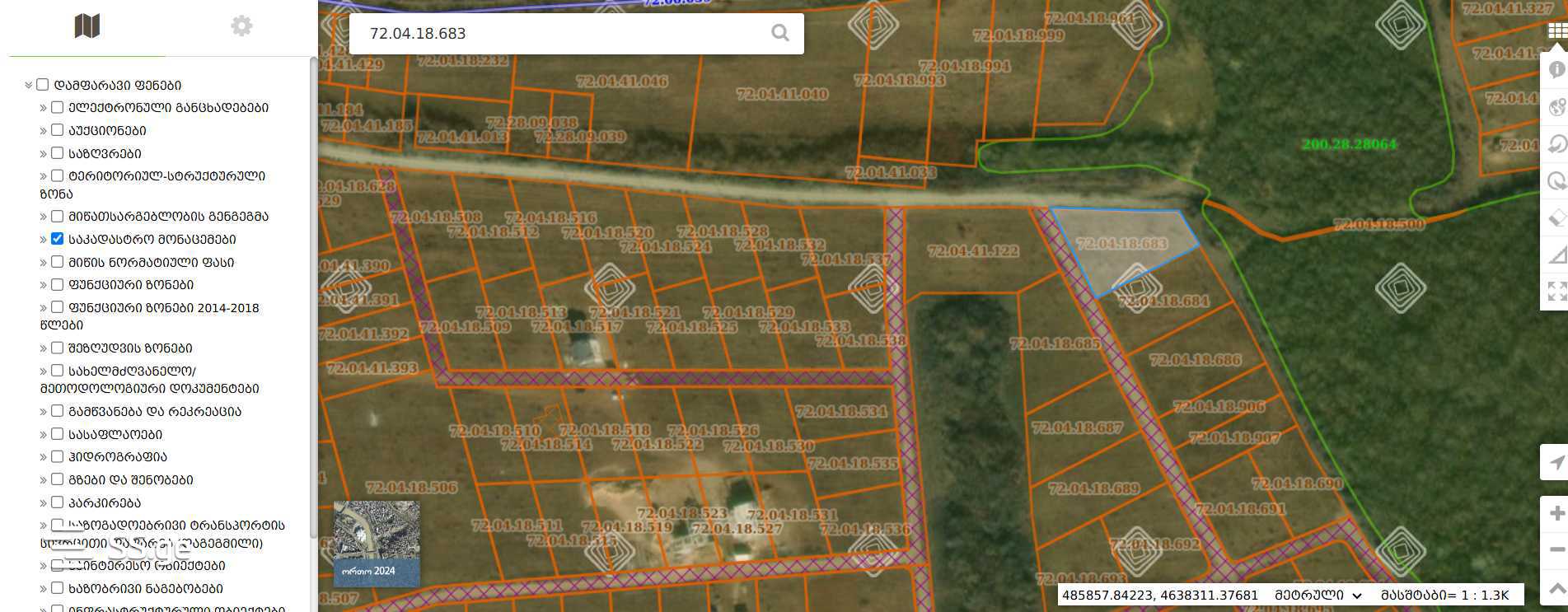Zoom out with minus button
1568x612 pixels.
pos(1556,549)
